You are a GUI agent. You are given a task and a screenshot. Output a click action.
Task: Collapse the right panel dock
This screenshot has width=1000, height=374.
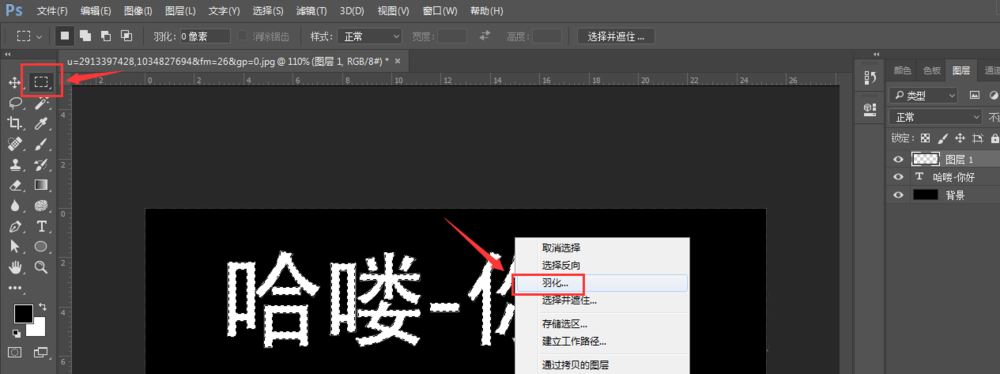[876, 55]
